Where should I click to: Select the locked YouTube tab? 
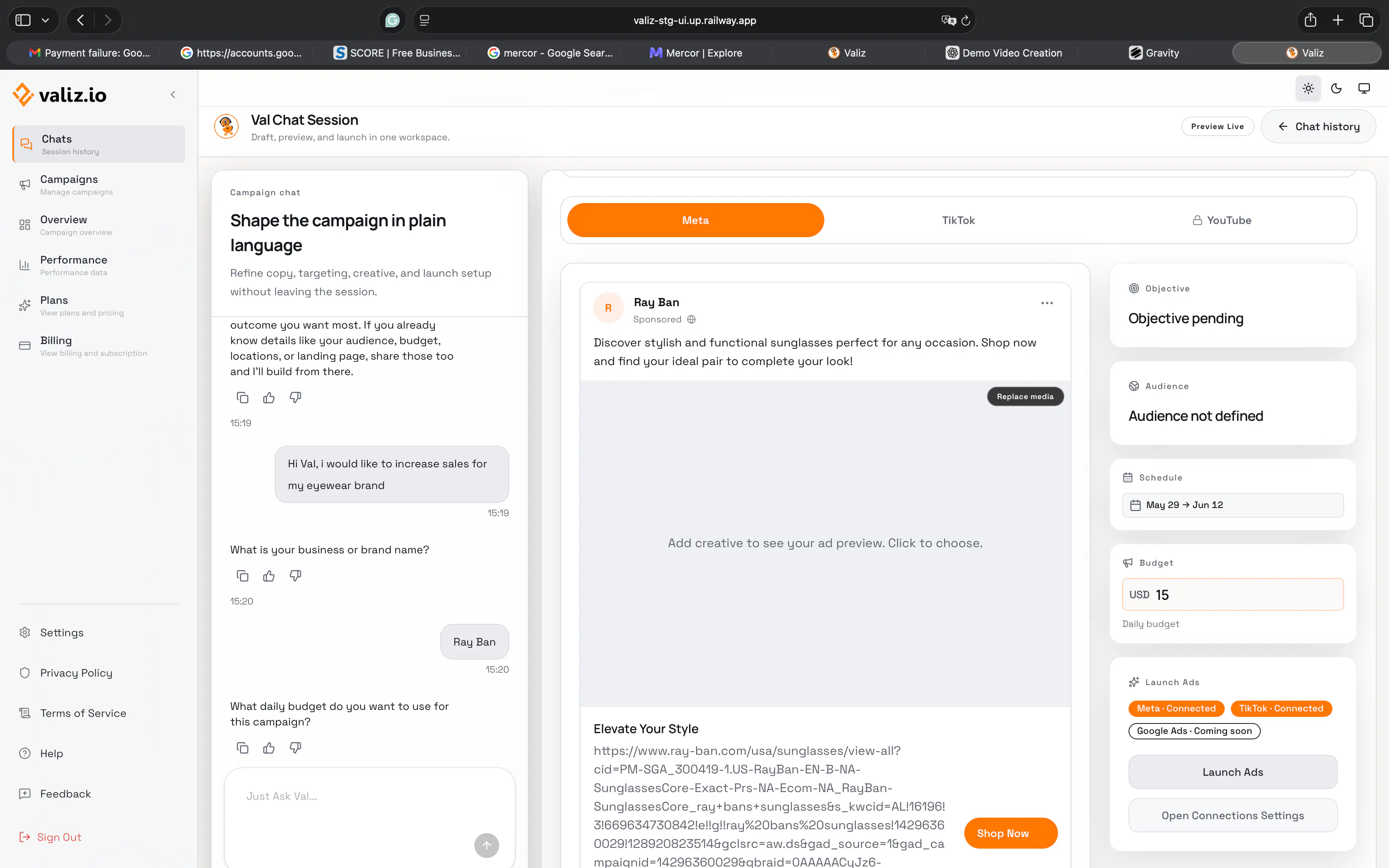(1222, 220)
